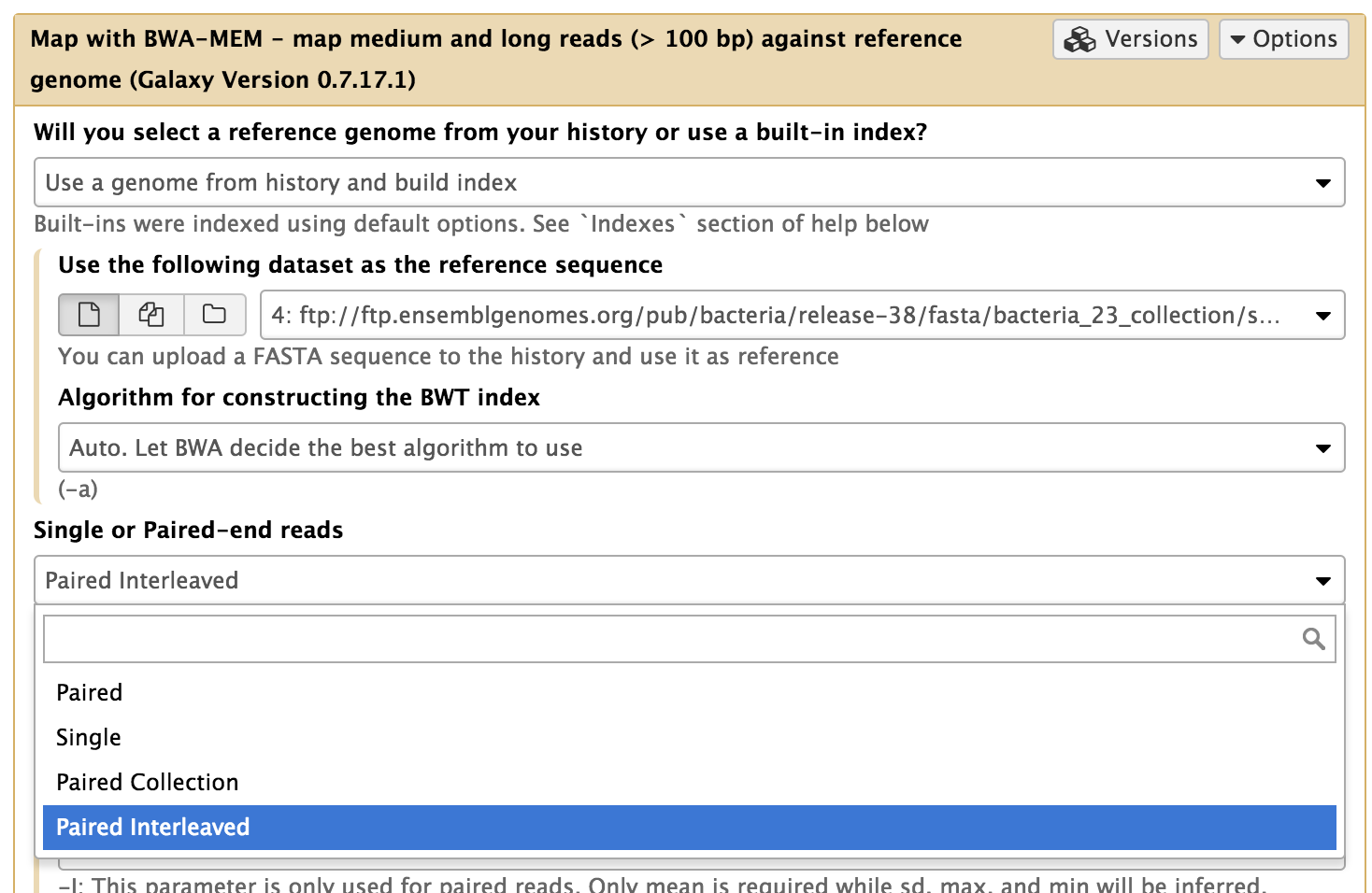This screenshot has width=1372, height=893.
Task: Click the caret on the reference dataset selector
Action: pyautogui.click(x=1323, y=315)
